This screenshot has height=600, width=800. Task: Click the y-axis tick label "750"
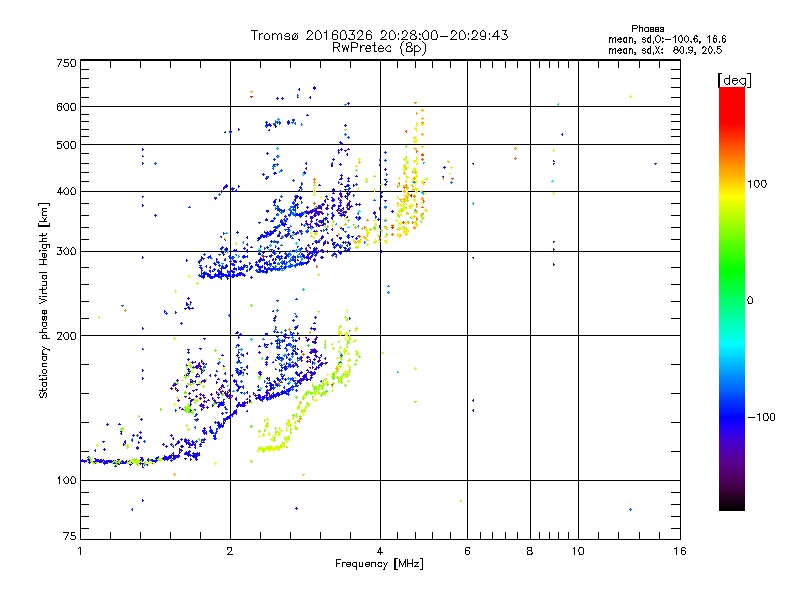click(x=66, y=63)
